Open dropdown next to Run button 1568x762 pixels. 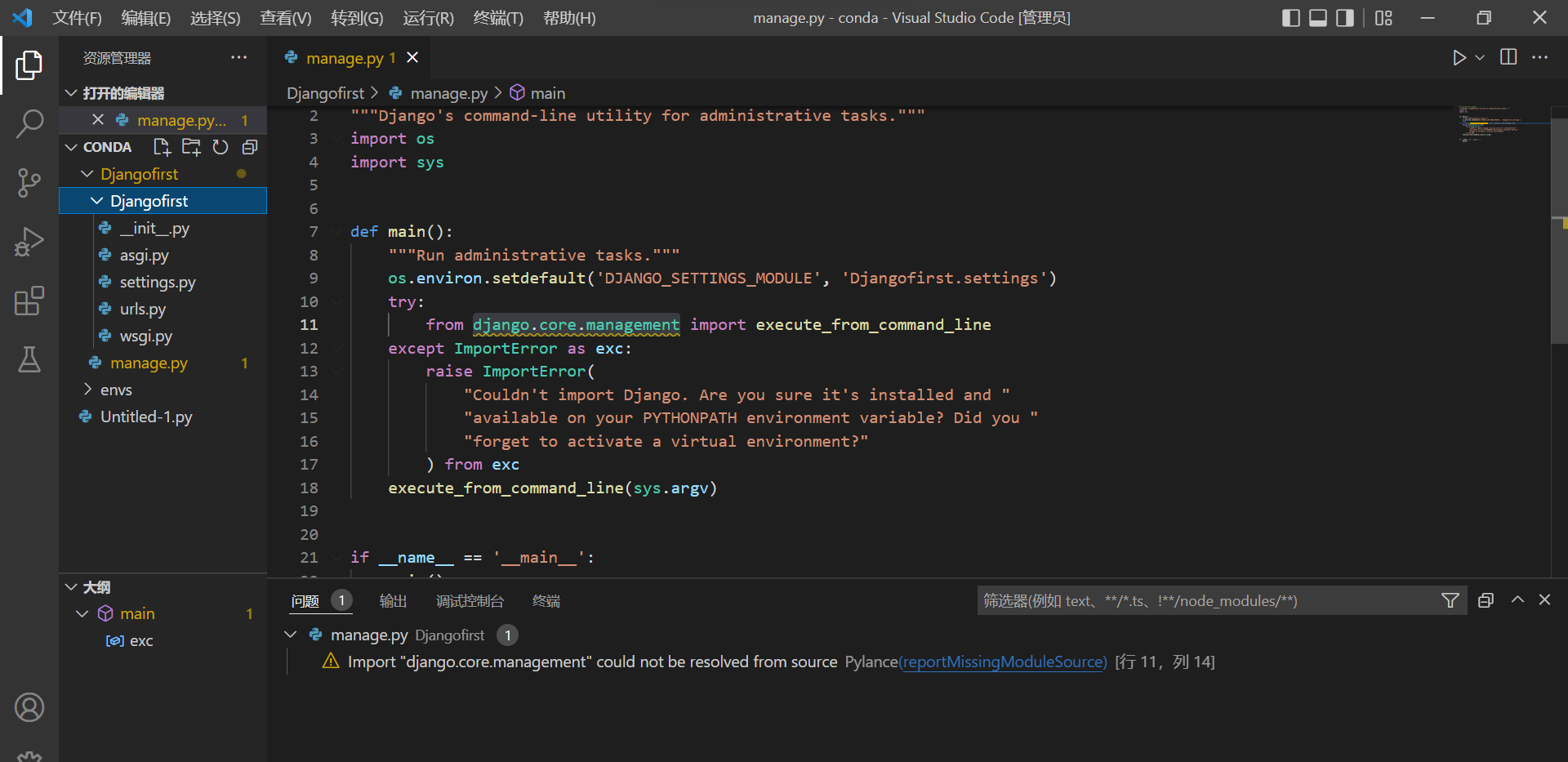(1480, 58)
